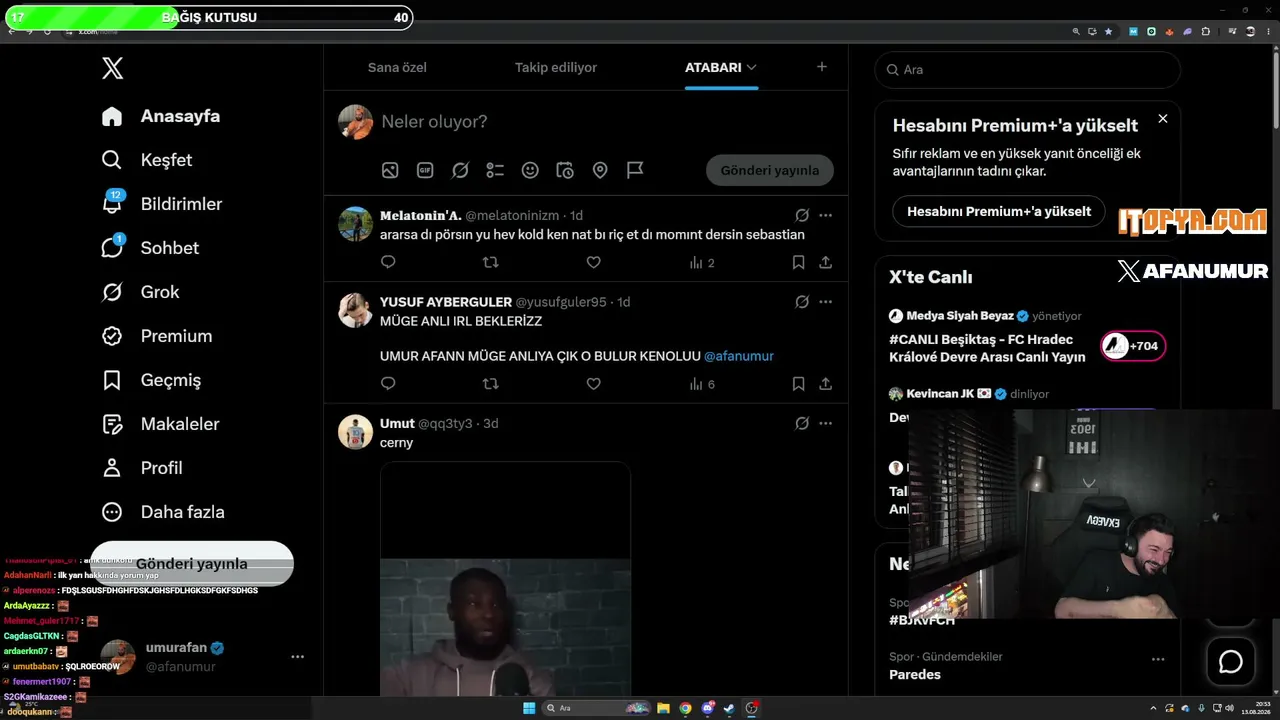Open Profil page
Image resolution: width=1280 pixels, height=720 pixels.
(142, 468)
